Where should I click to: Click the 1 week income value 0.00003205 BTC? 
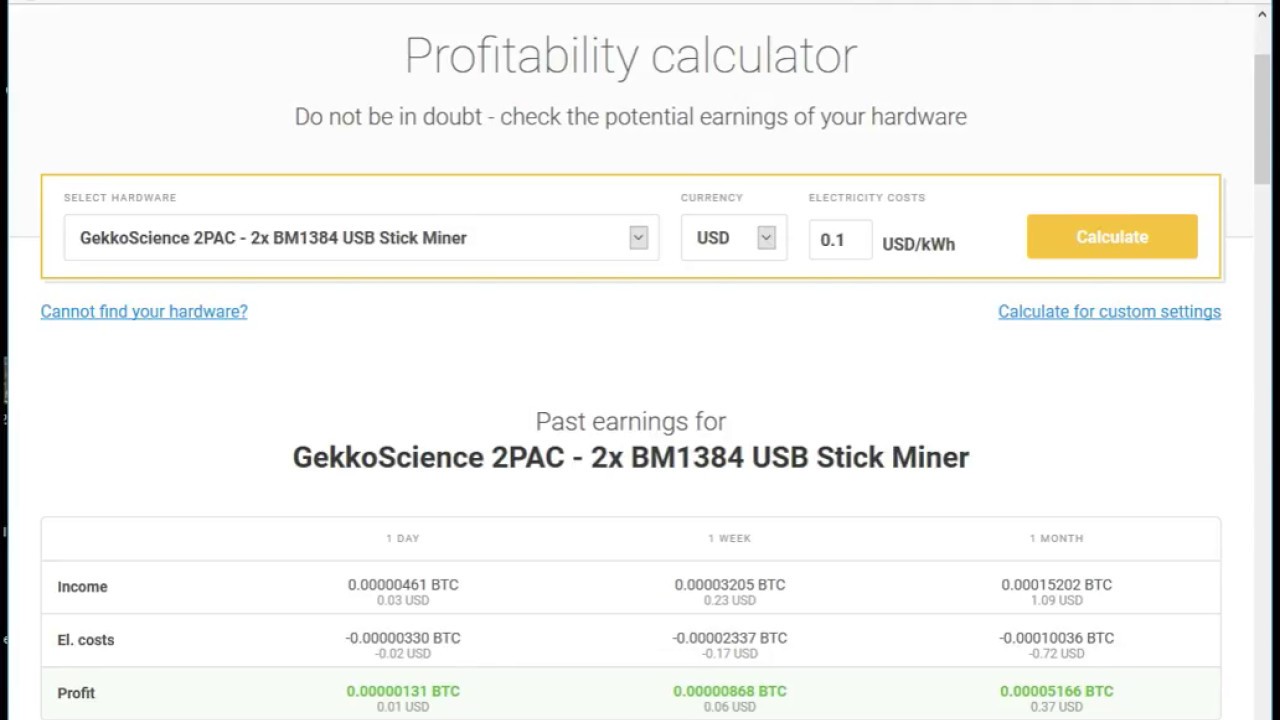(x=729, y=585)
